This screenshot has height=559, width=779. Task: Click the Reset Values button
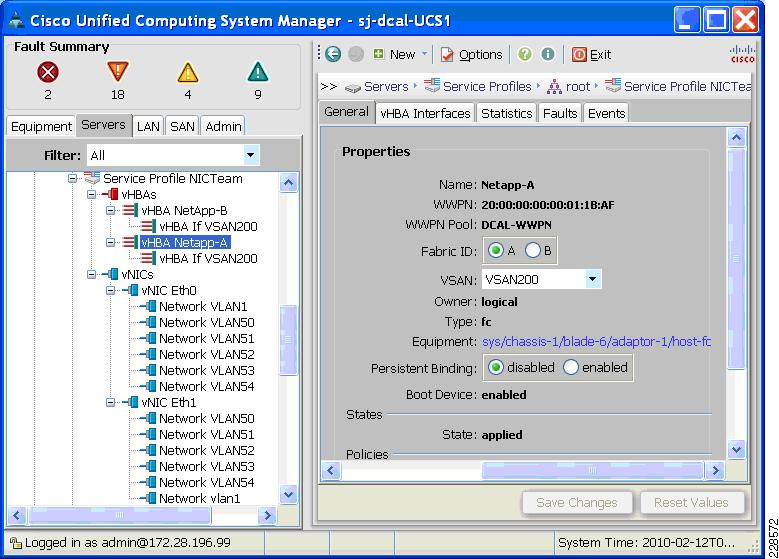(x=691, y=503)
